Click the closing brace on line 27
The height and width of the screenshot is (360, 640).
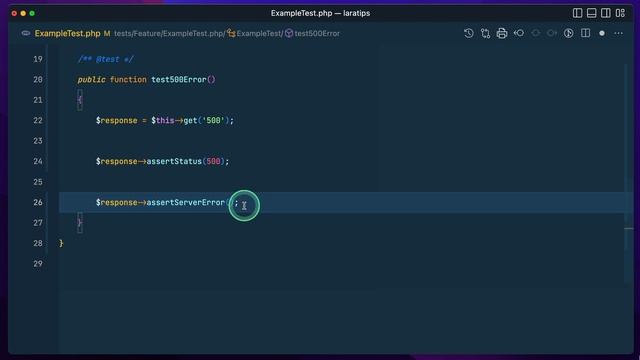click(x=80, y=223)
